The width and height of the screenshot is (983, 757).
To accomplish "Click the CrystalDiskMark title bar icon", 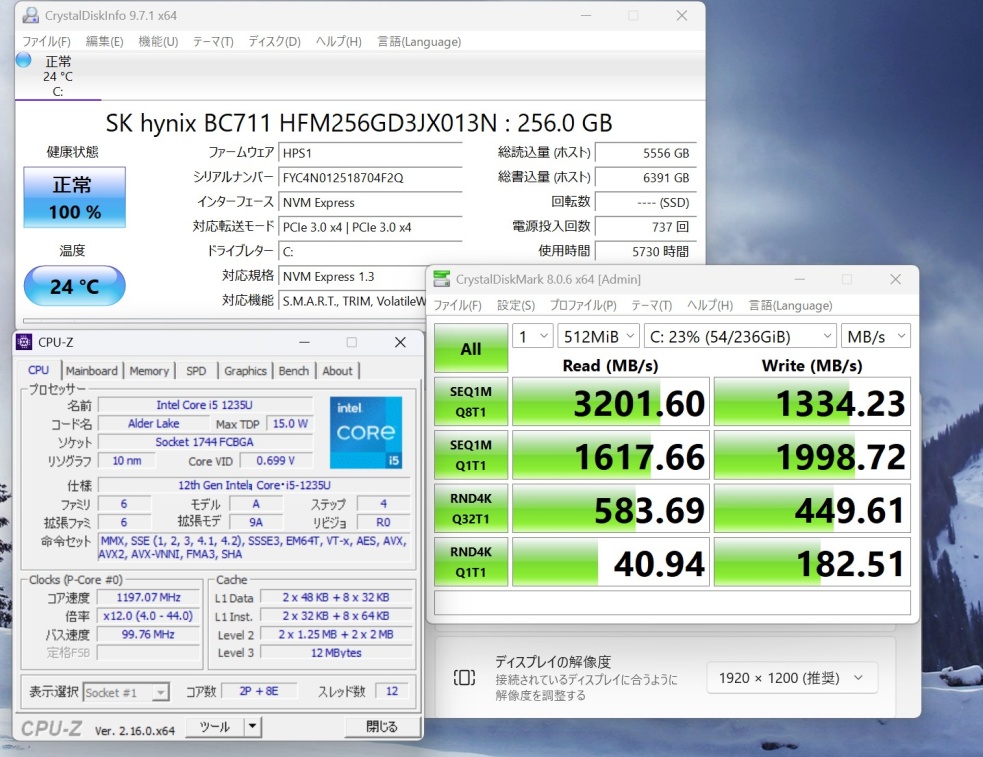I will tap(442, 279).
